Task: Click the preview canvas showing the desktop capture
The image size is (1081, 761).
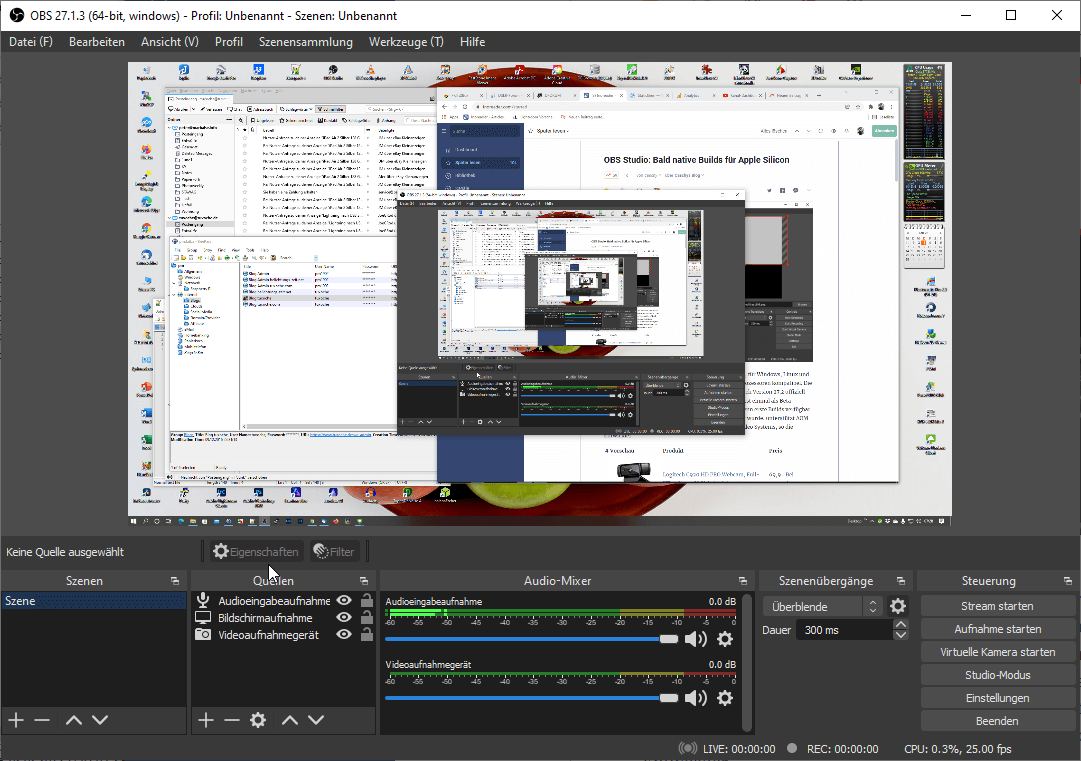Action: 540,294
